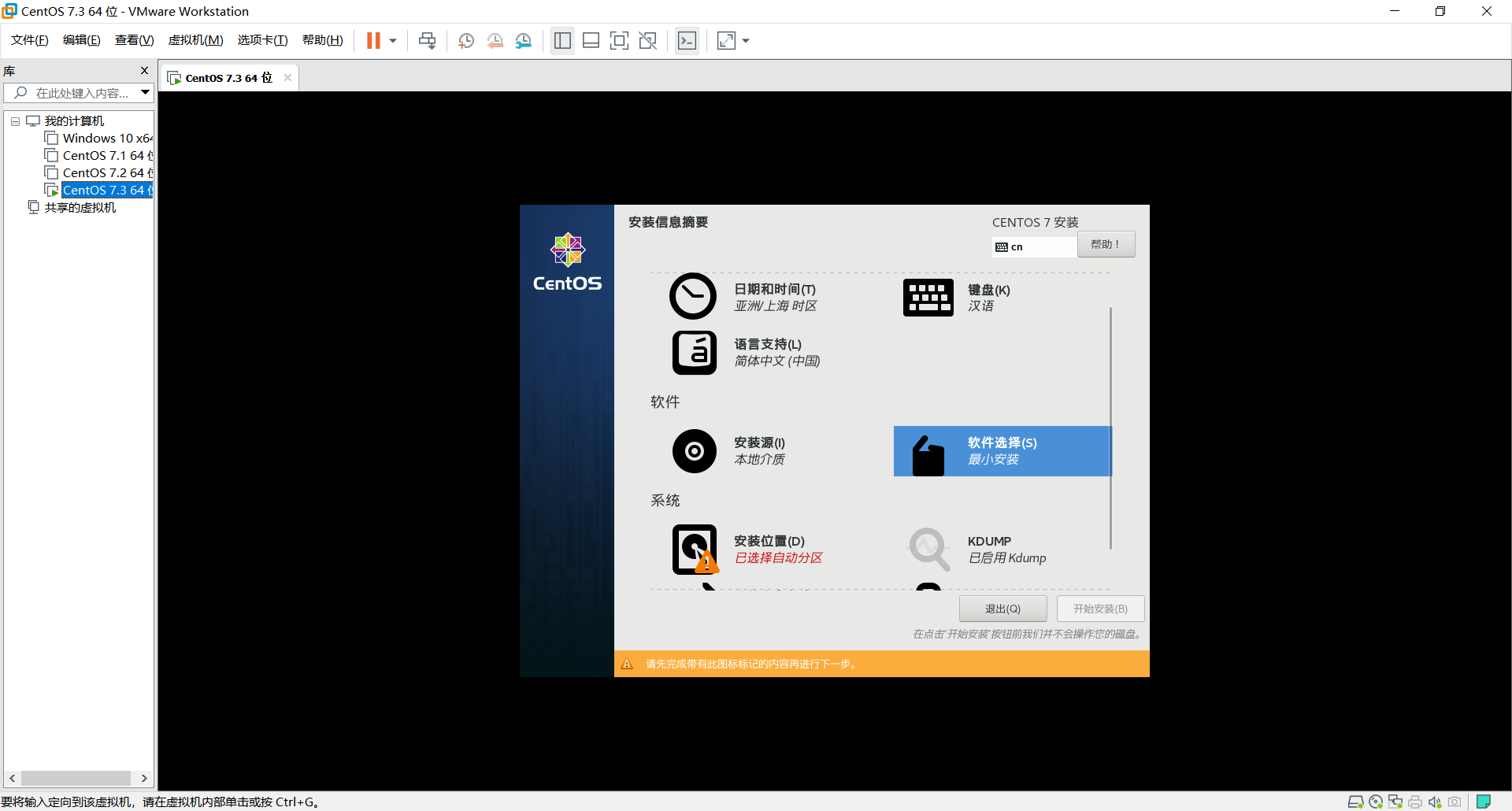Enter full screen mode
The height and width of the screenshot is (811, 1512).
[x=619, y=41]
